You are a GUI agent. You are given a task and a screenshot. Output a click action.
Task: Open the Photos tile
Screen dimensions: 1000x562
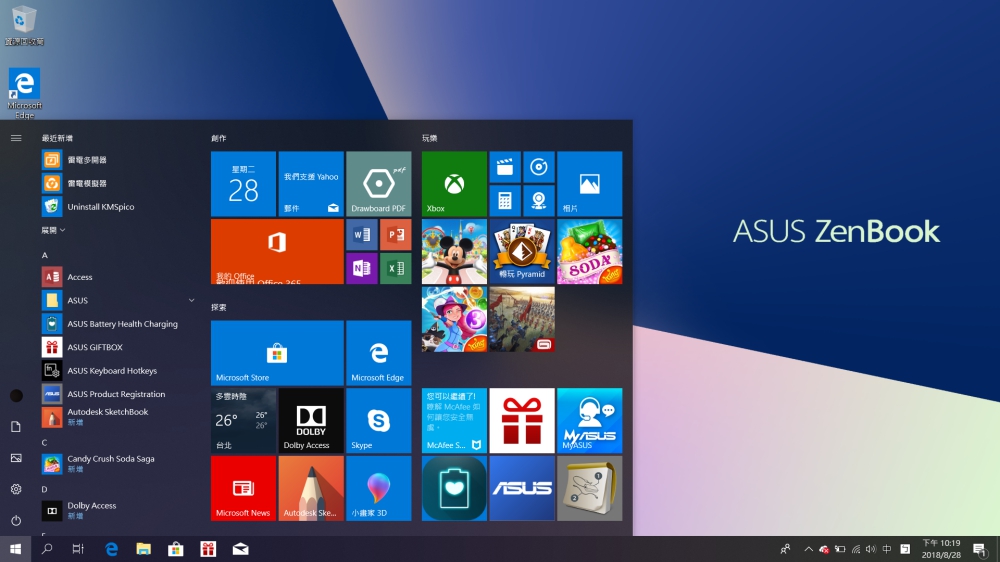point(589,184)
